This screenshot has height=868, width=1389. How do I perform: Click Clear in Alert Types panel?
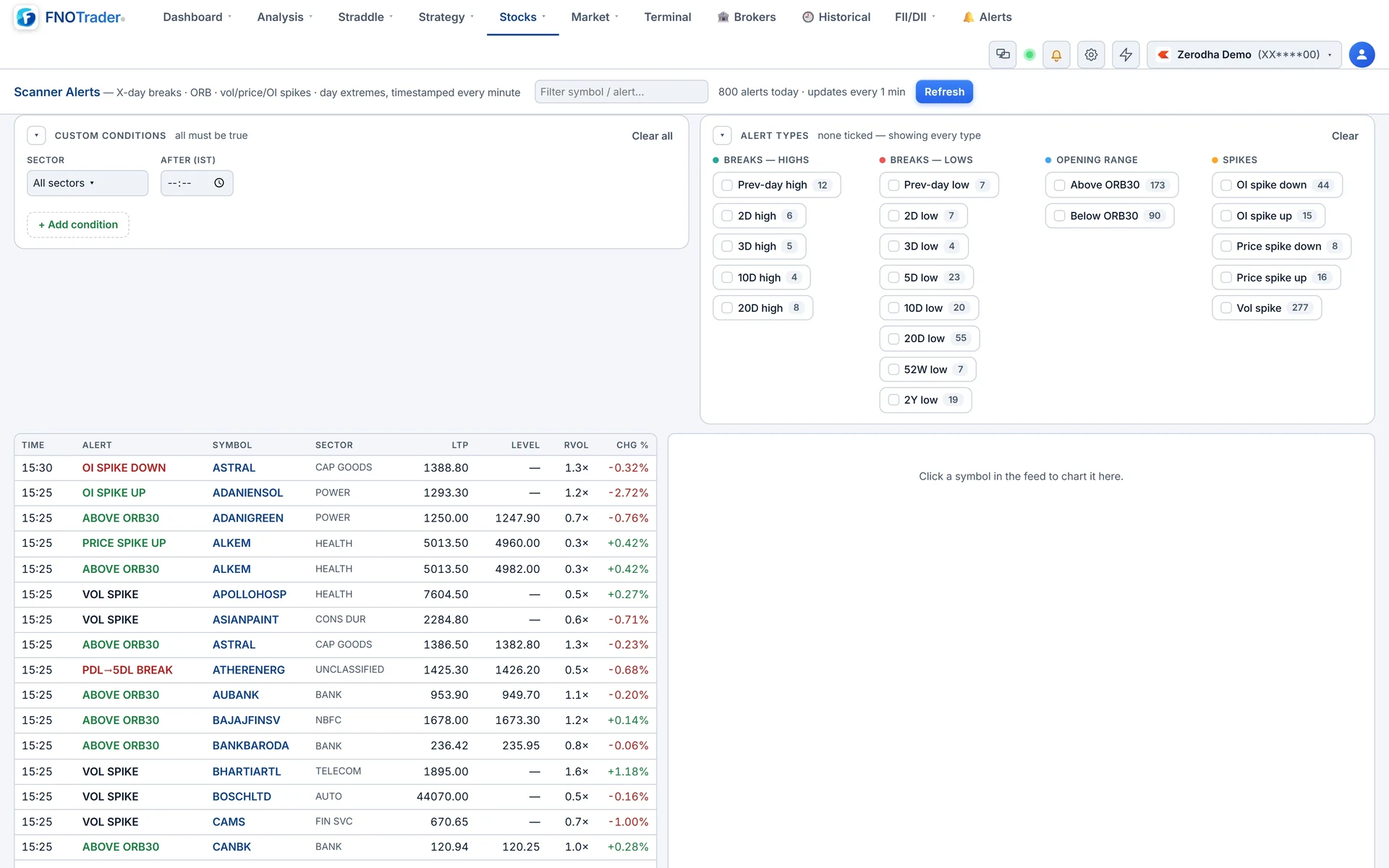(x=1345, y=136)
